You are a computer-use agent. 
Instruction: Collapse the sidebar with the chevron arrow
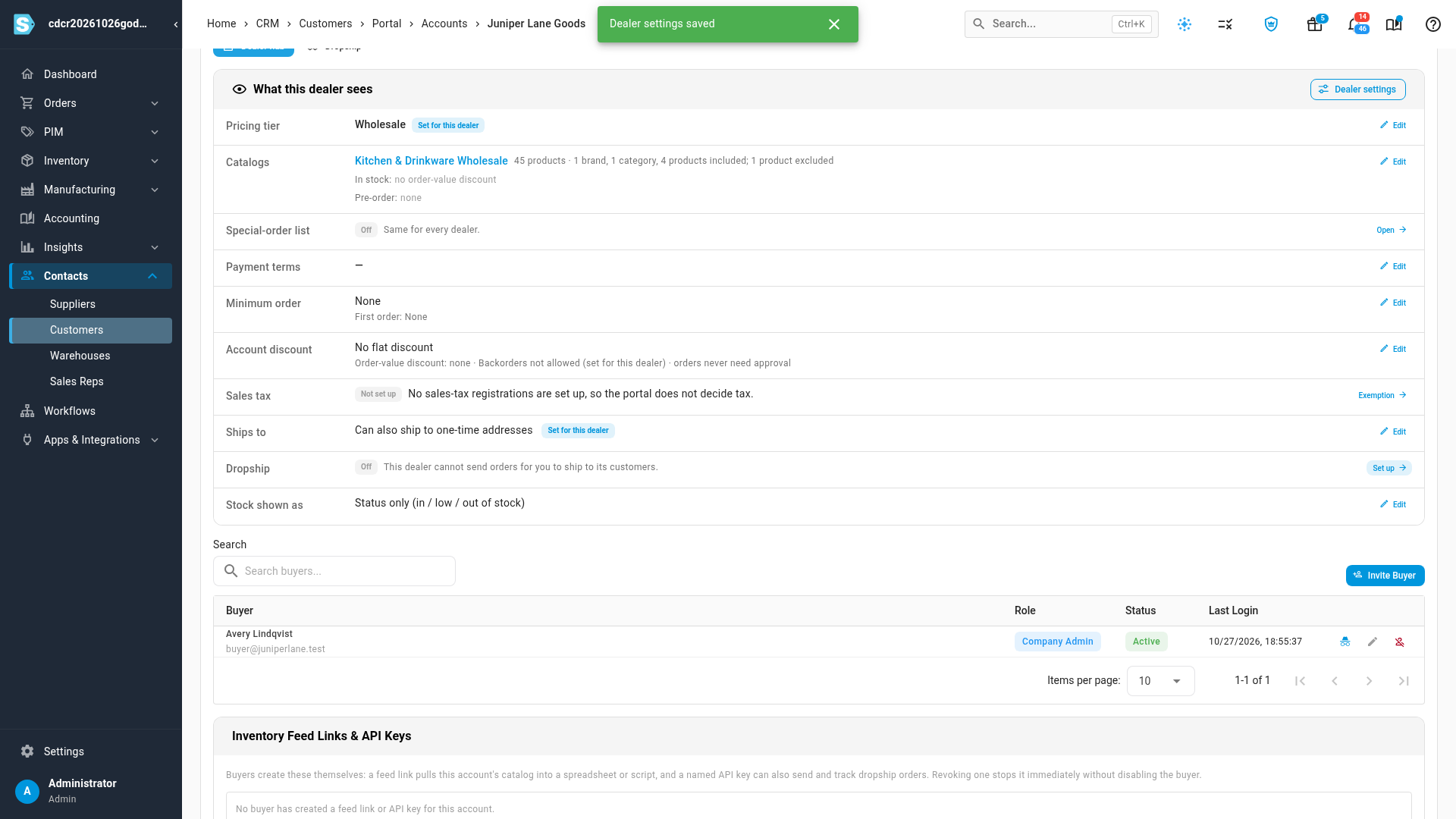pyautogui.click(x=176, y=24)
